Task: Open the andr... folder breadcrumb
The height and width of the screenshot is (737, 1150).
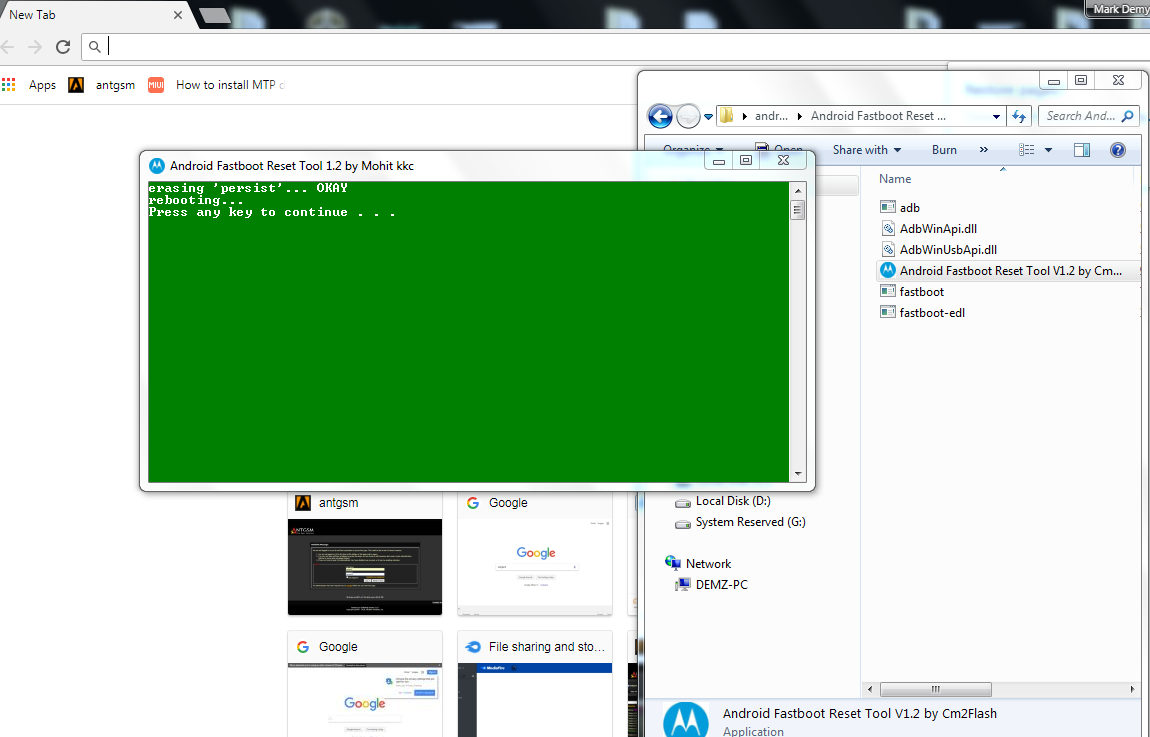Action: (x=770, y=116)
